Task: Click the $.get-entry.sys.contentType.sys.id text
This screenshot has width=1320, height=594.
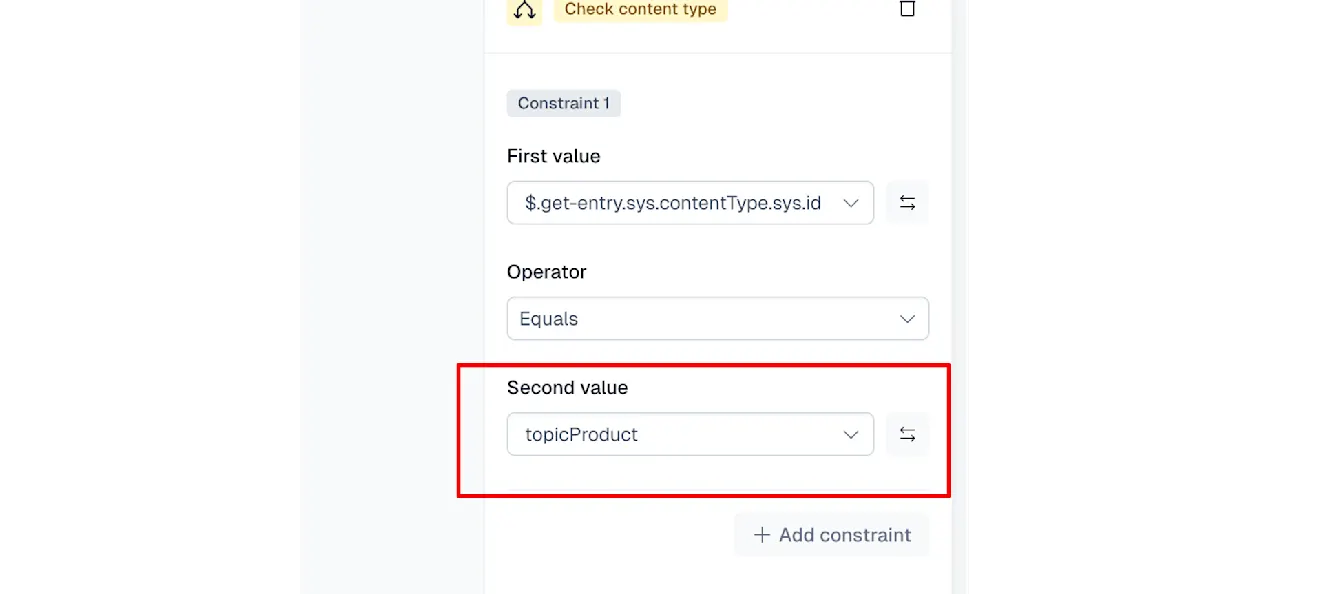Action: tap(672, 203)
